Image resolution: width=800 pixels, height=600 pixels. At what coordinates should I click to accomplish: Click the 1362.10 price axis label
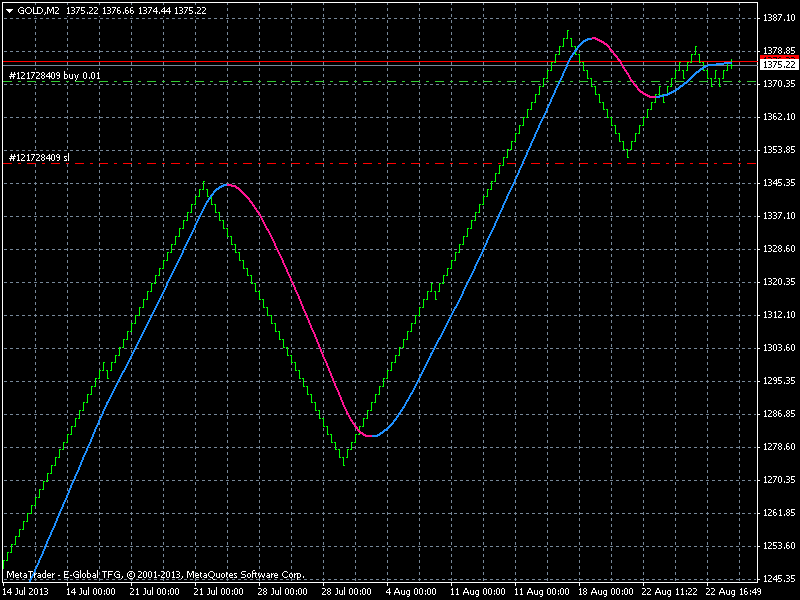point(779,117)
